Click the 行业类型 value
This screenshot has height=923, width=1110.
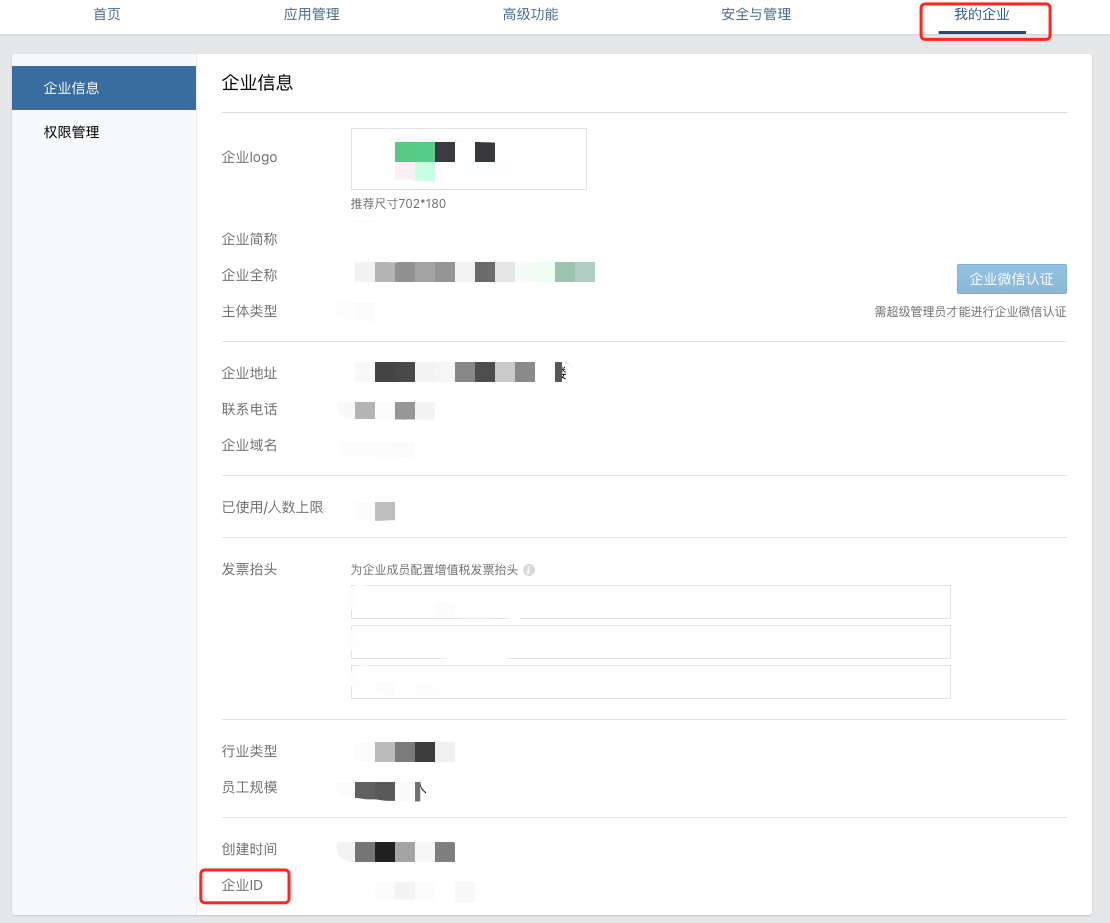[405, 750]
